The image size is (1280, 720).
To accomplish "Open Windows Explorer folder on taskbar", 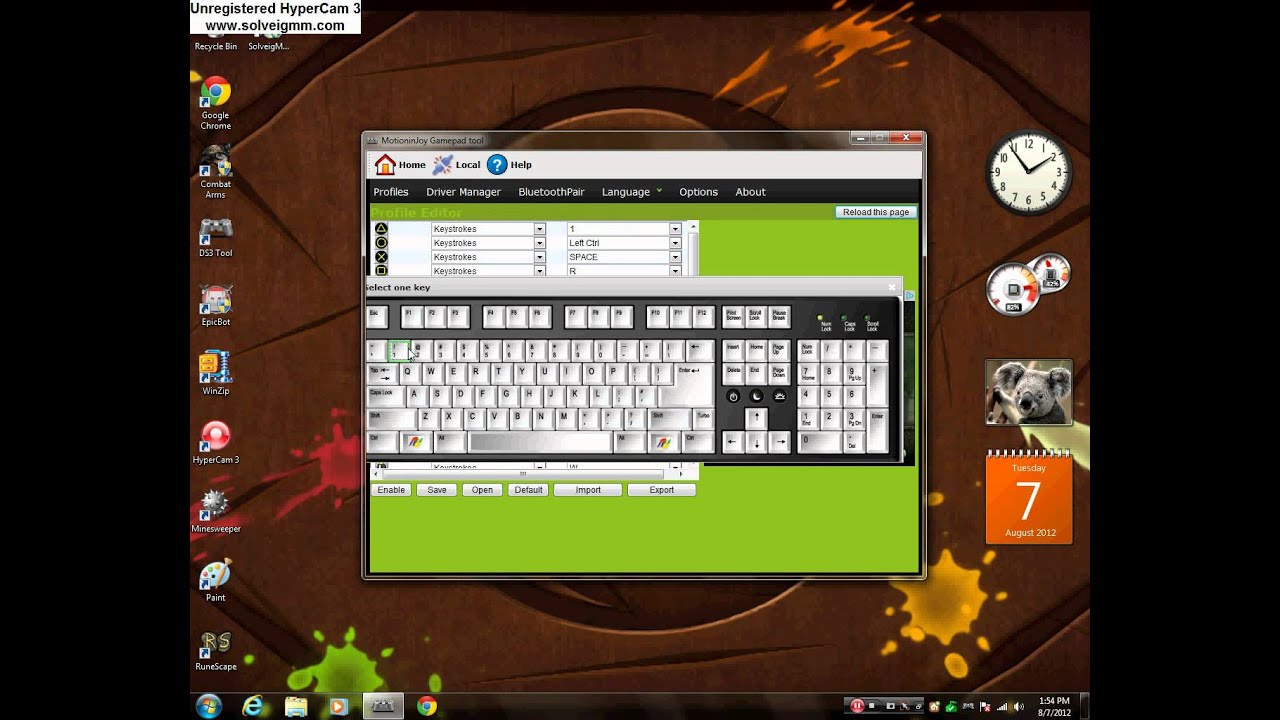I will (296, 706).
